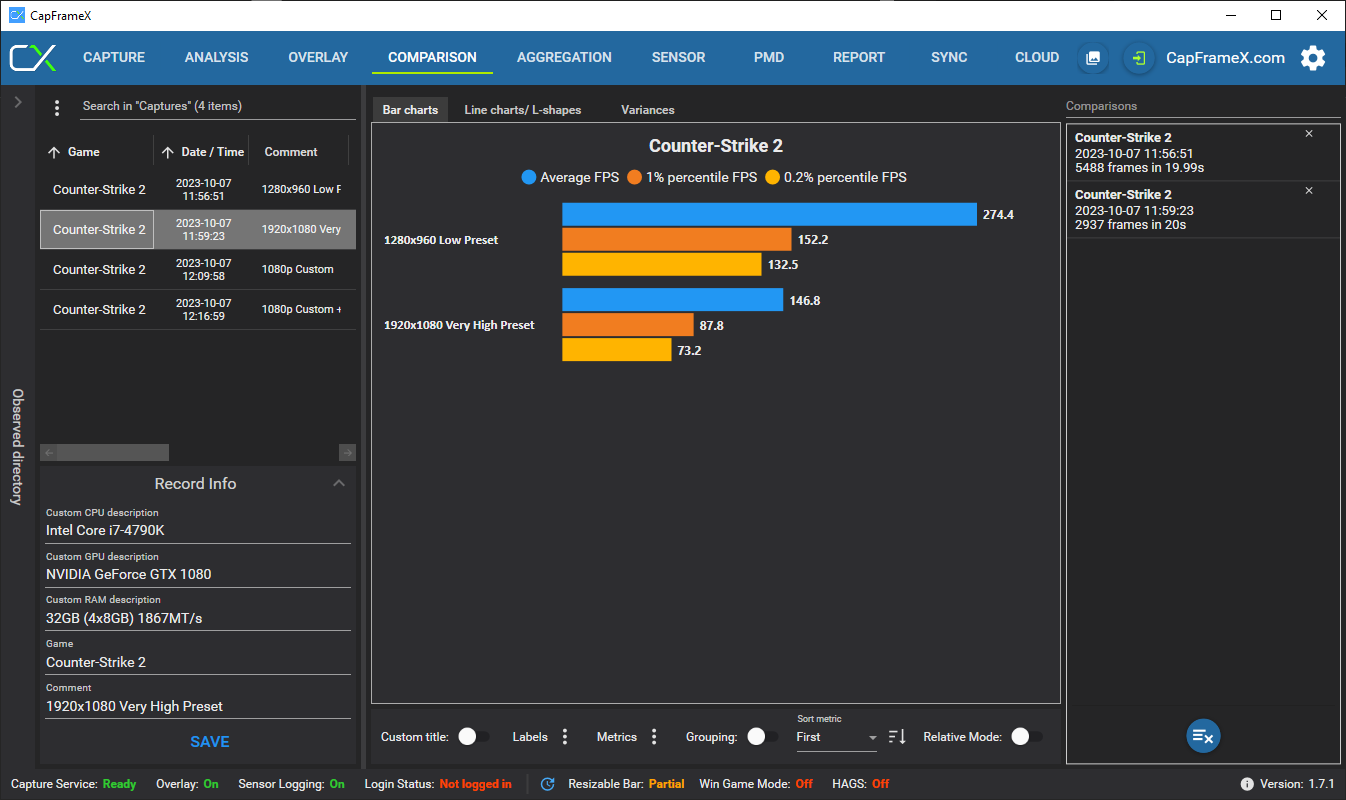
Task: Select the Bar charts tab
Action: (410, 110)
